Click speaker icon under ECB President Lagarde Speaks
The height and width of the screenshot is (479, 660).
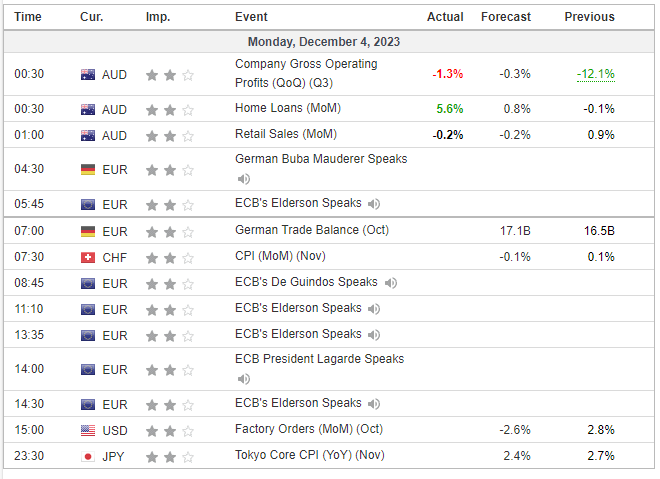(244, 379)
